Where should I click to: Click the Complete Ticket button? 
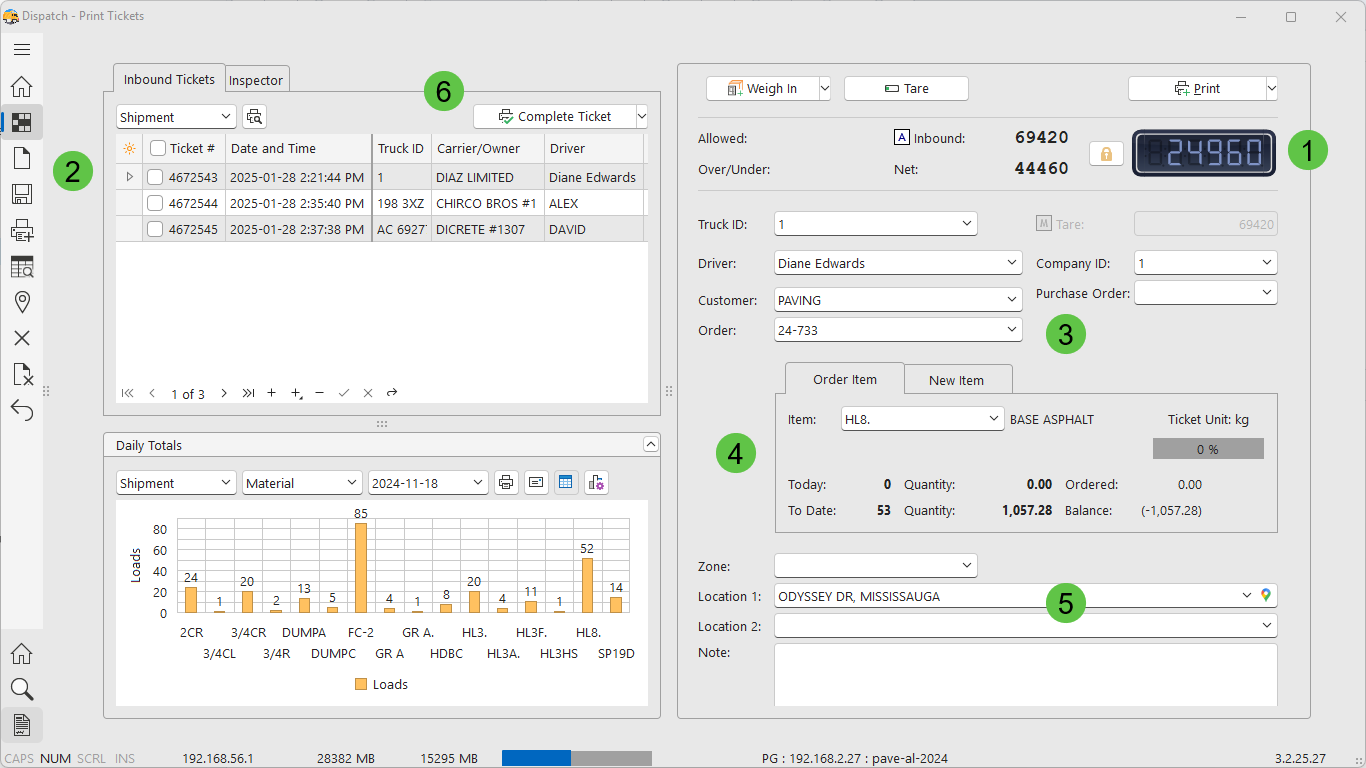point(554,117)
